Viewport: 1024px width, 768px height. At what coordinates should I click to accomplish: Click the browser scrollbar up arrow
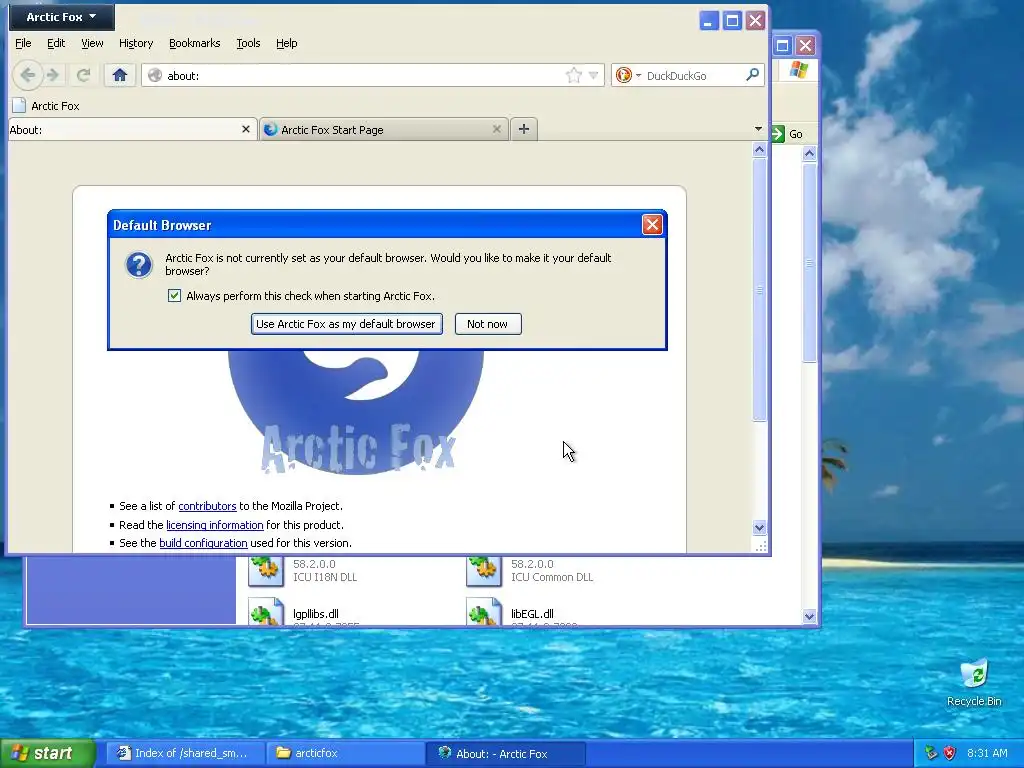(759, 150)
